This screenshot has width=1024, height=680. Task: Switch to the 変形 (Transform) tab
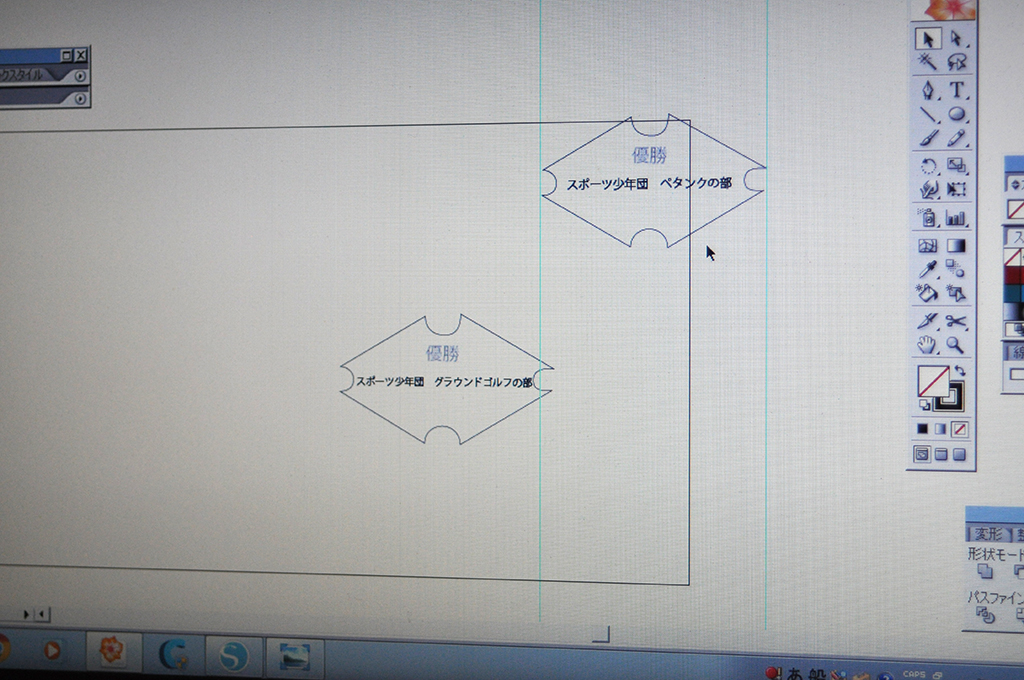click(988, 534)
